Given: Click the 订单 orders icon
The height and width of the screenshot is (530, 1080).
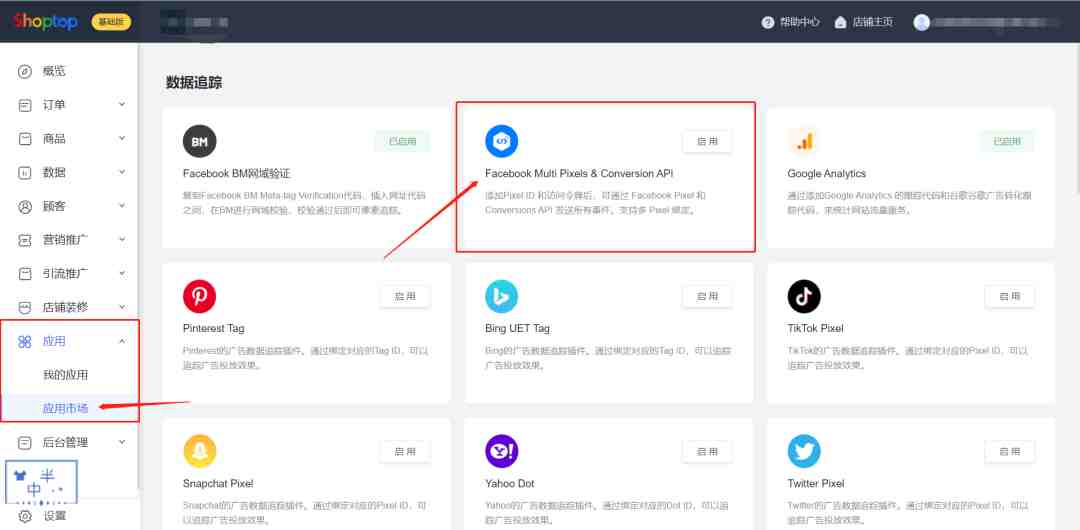Looking at the screenshot, I should pos(25,105).
